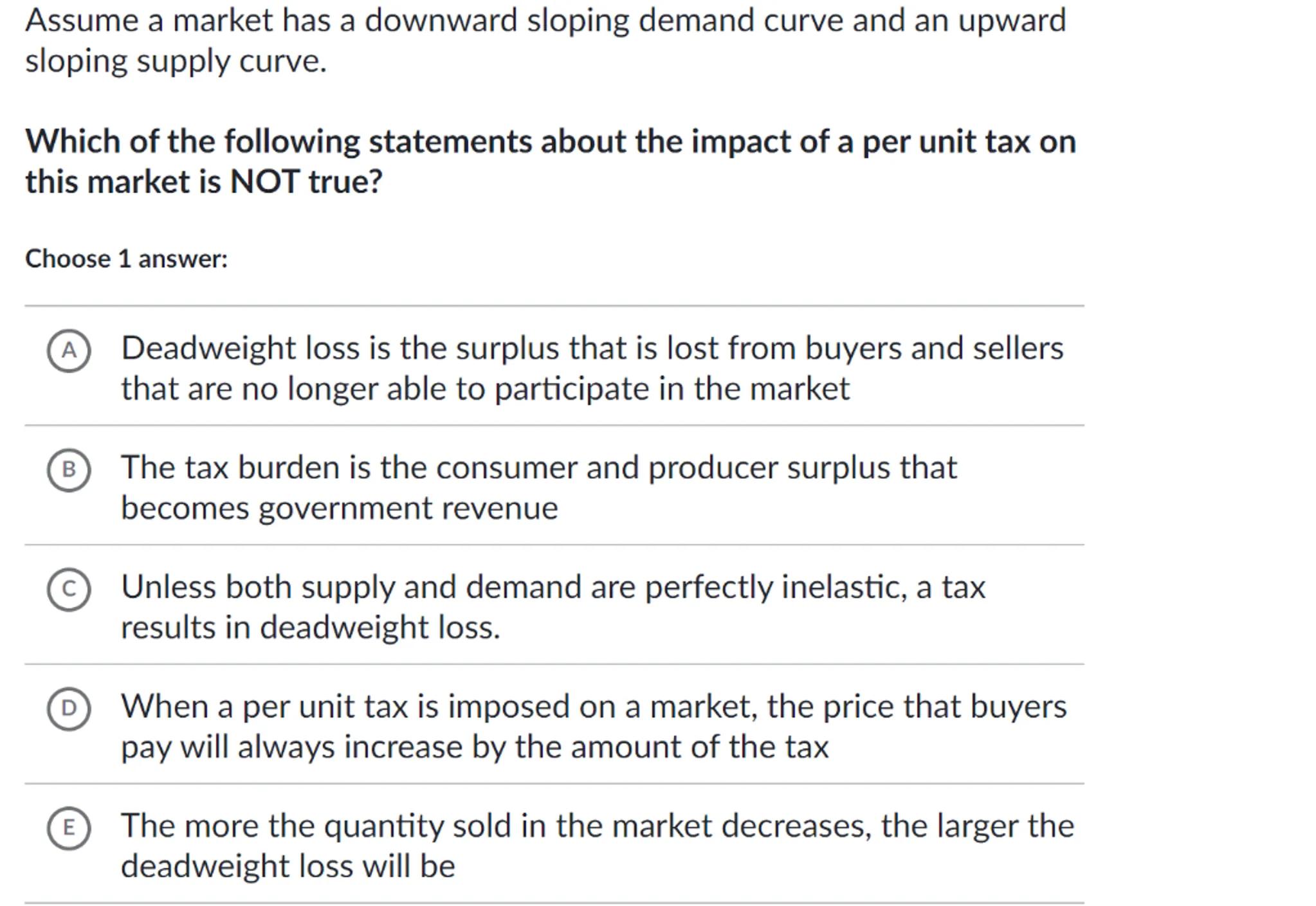Click the words 'results in deadweight loss.'

click(311, 628)
